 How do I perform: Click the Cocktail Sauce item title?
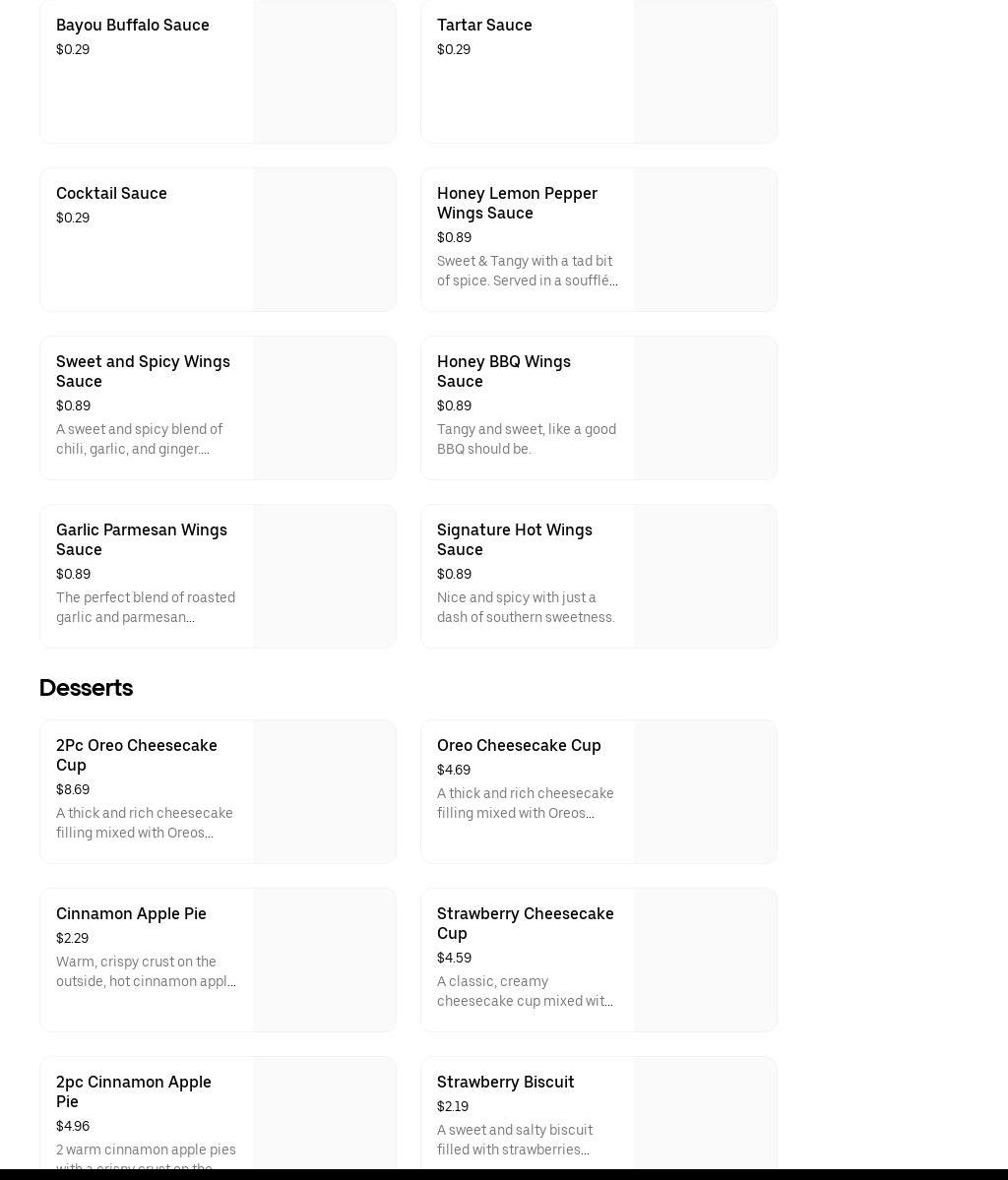(x=111, y=194)
